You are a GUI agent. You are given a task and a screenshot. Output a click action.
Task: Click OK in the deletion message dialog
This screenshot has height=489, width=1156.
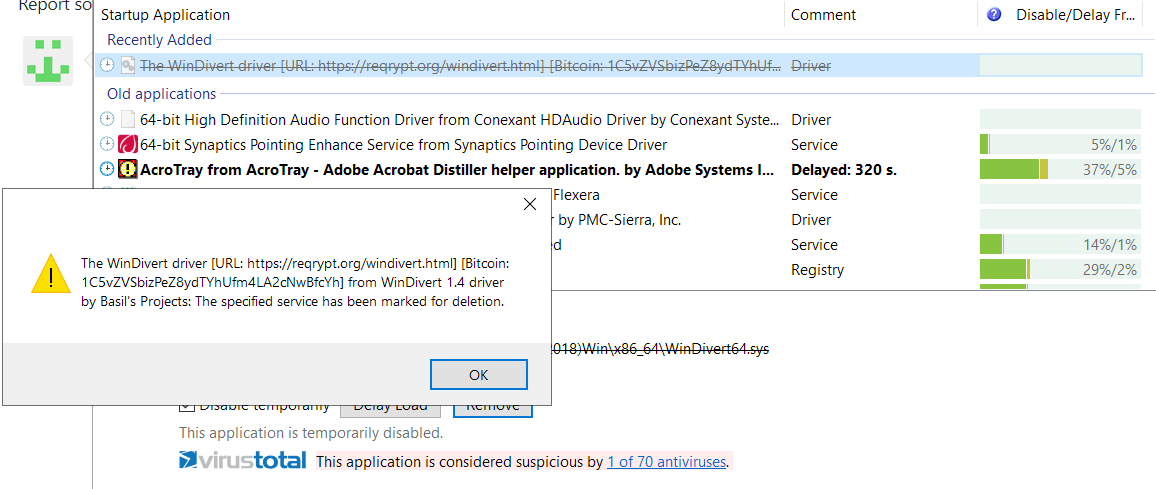coord(478,375)
